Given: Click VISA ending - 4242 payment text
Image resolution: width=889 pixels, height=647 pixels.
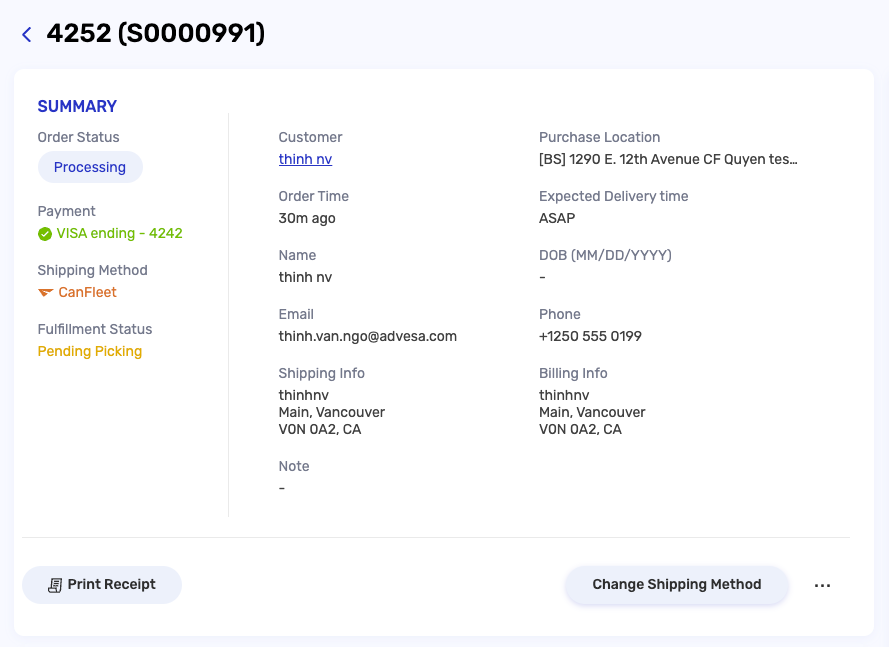Looking at the screenshot, I should tap(119, 234).
